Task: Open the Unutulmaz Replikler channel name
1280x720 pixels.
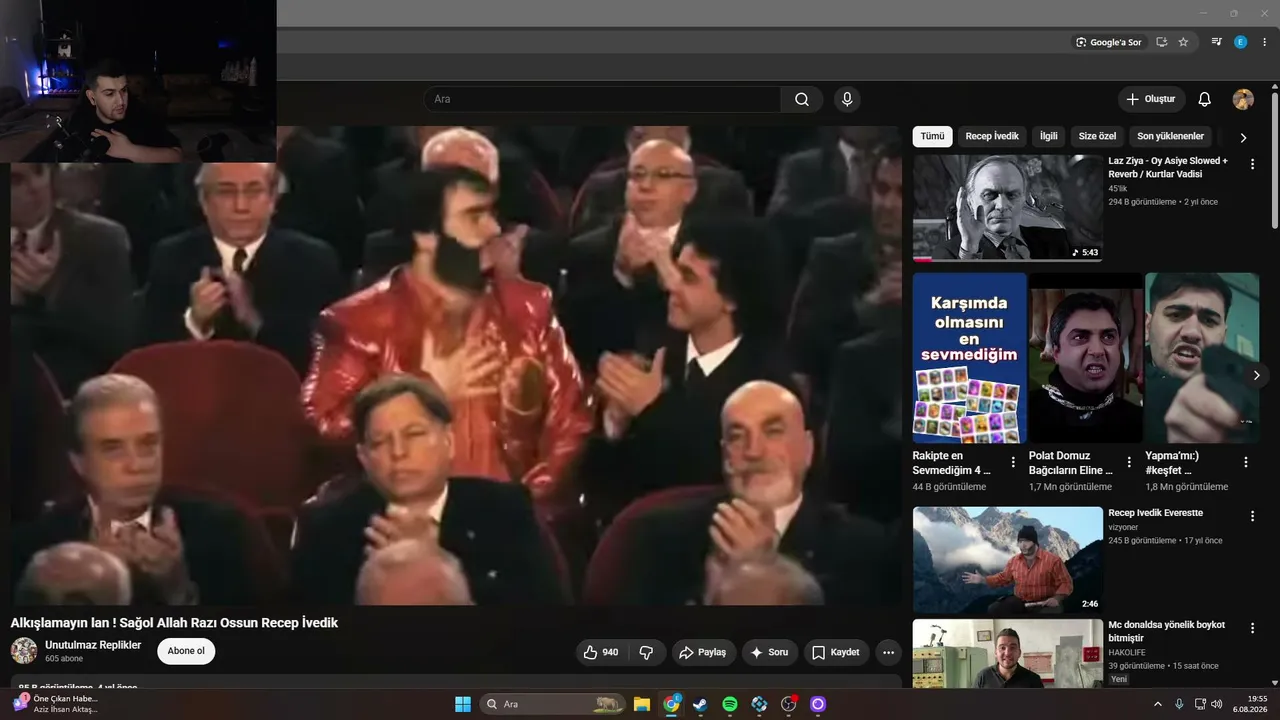Action: click(x=93, y=645)
